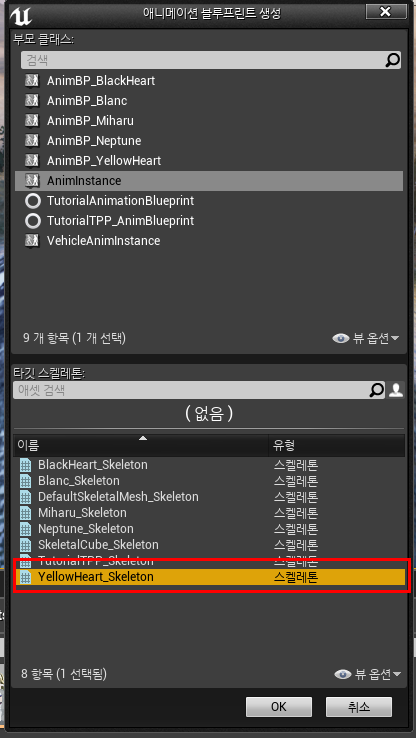This screenshot has height=738, width=416.
Task: Select the TutorialAnimationBlueprint circle icon
Action: click(32, 201)
